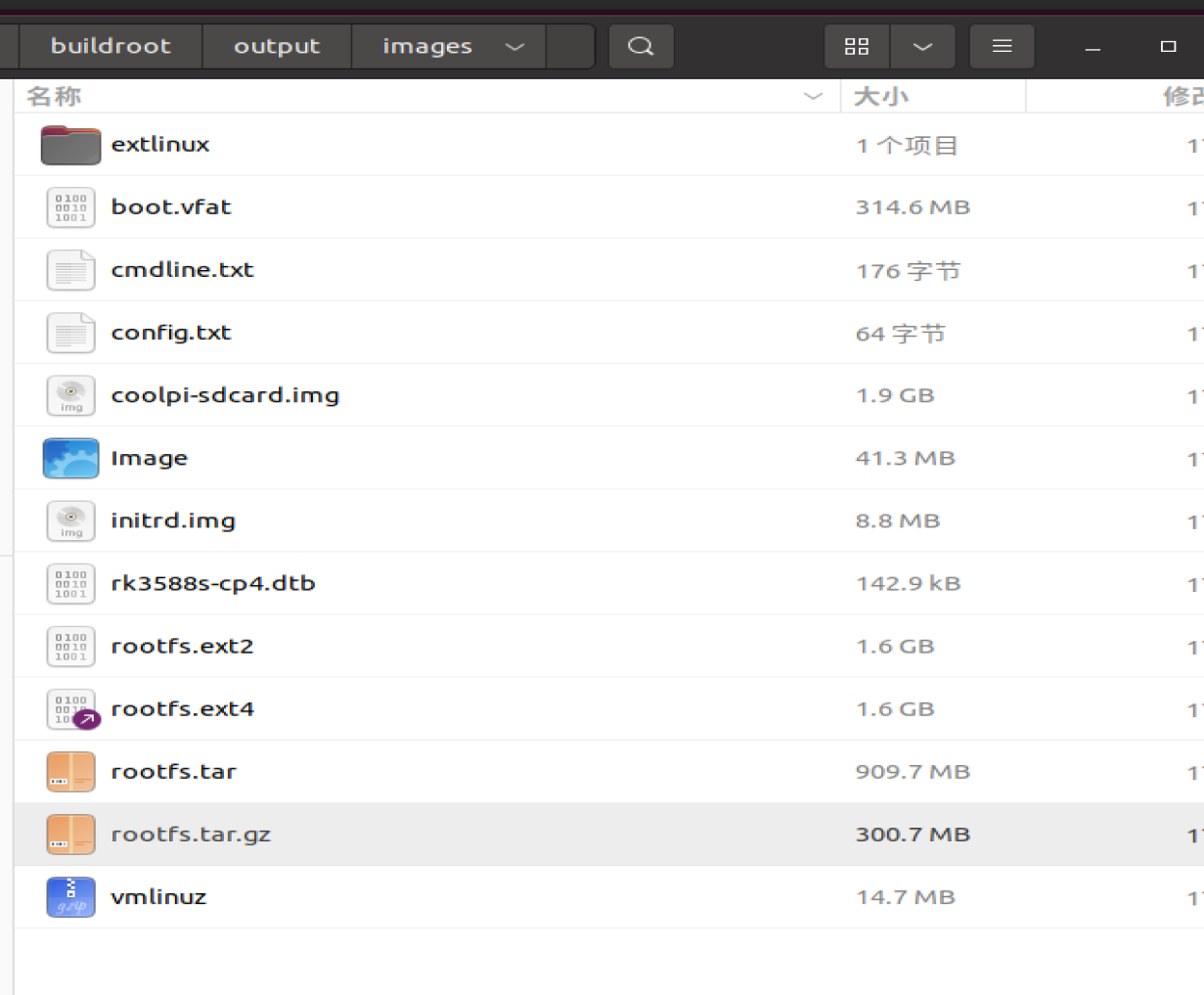Select the coolpi-sdcard.img disk image icon
This screenshot has width=1204, height=995.
point(70,395)
